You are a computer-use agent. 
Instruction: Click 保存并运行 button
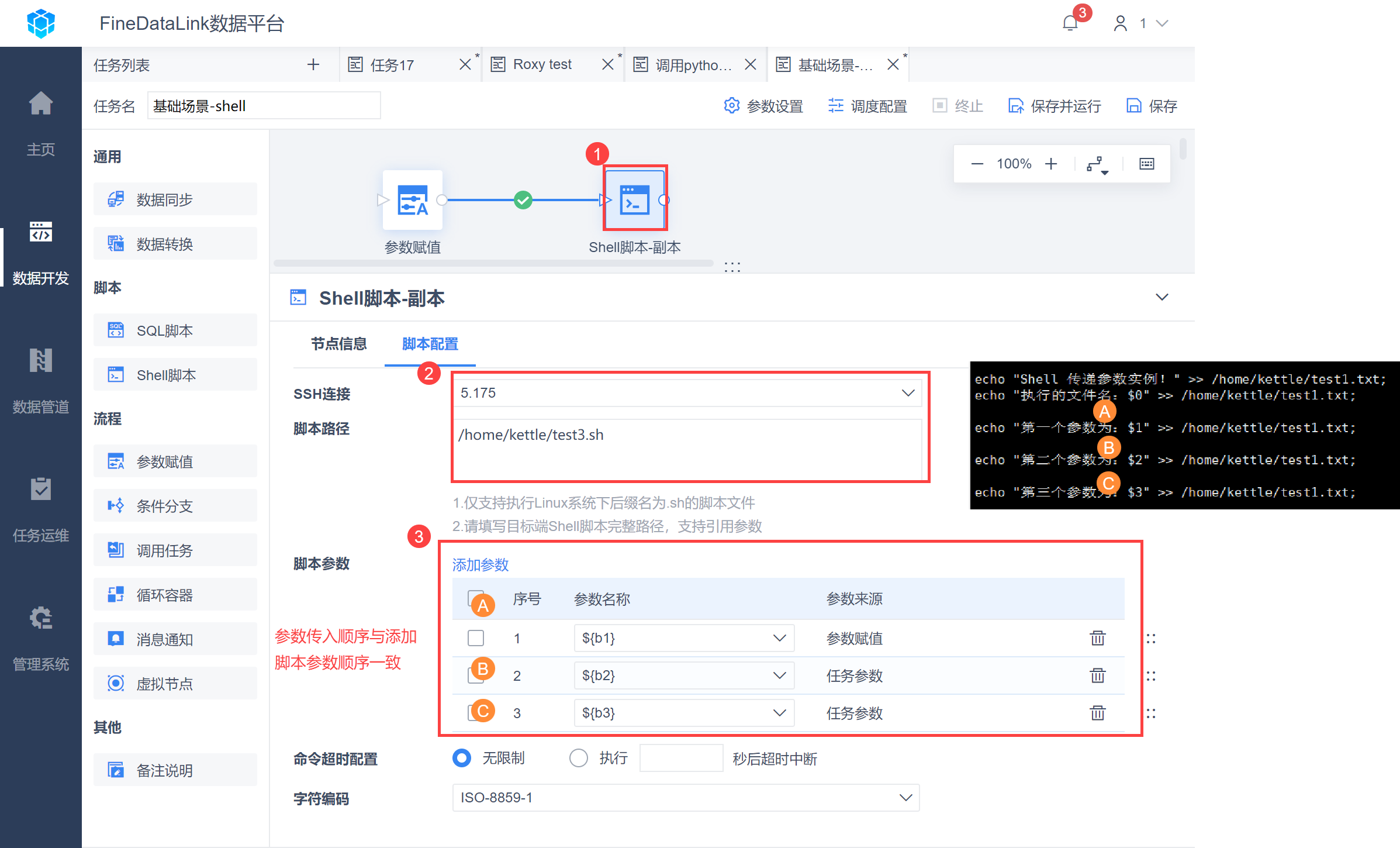click(x=1055, y=106)
